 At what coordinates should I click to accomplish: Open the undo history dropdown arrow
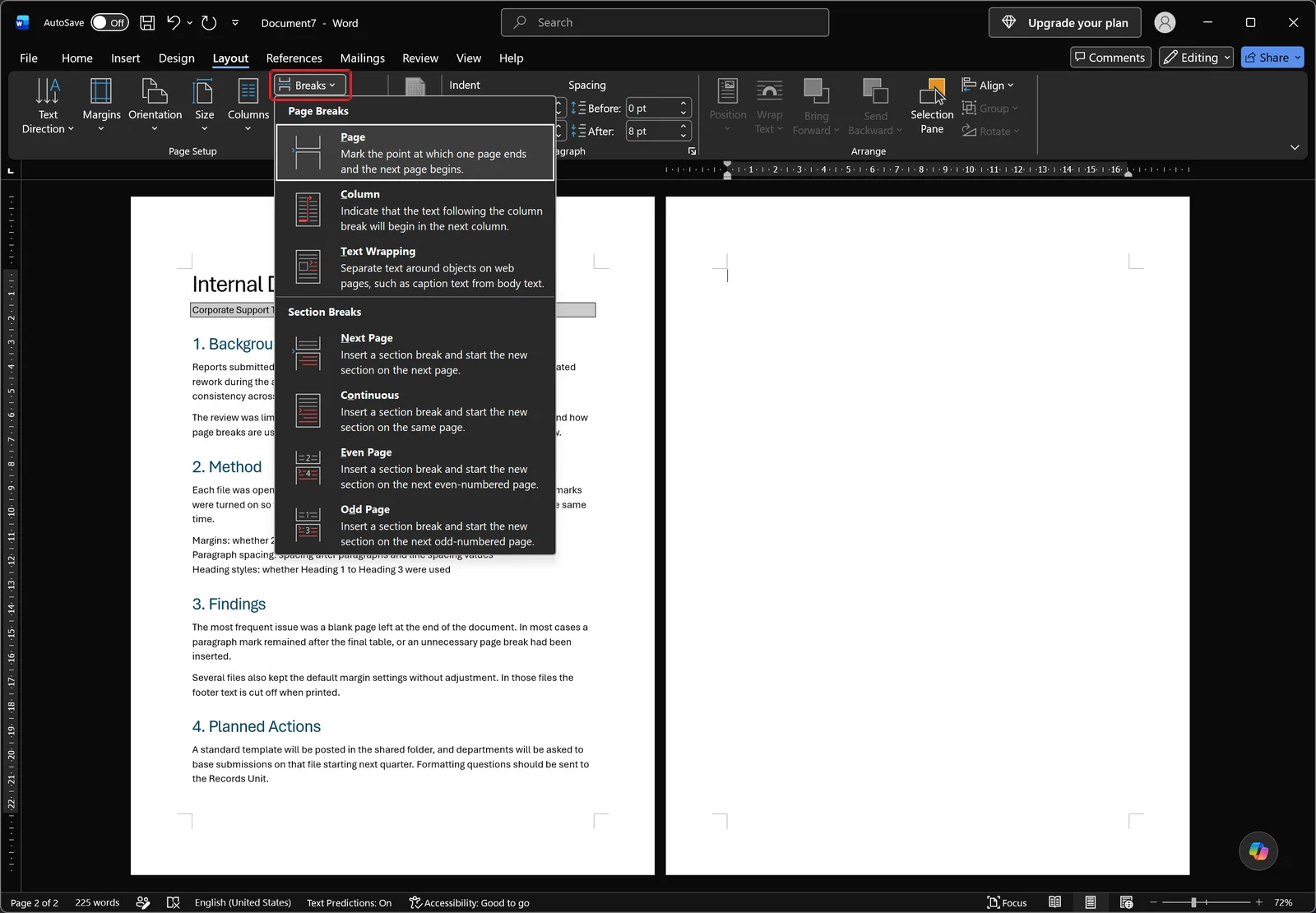(190, 22)
